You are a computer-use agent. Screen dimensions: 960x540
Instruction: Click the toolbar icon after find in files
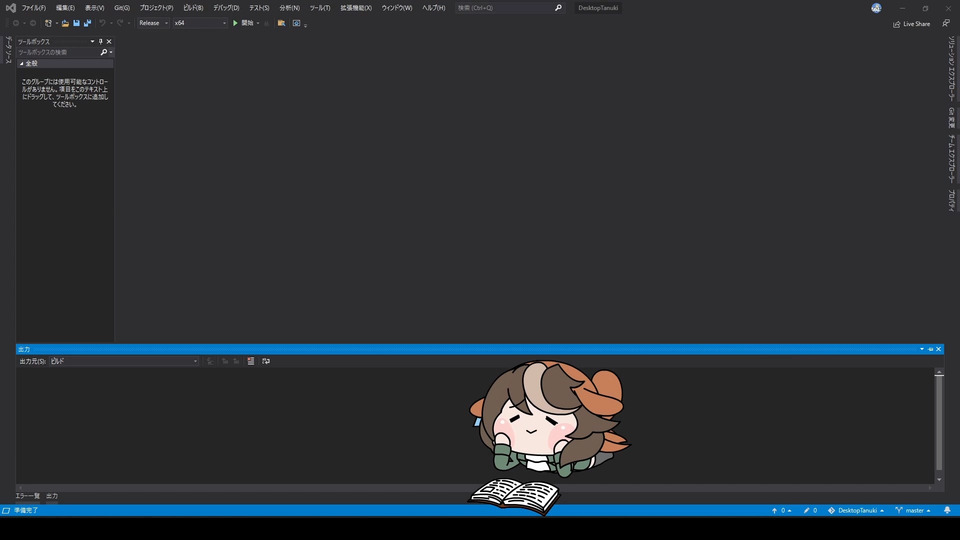296,23
